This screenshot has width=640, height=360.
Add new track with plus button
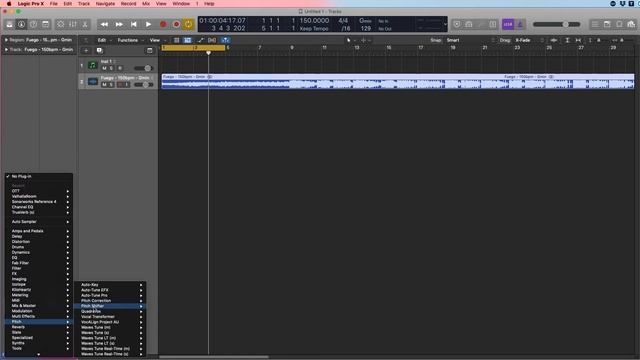86,51
